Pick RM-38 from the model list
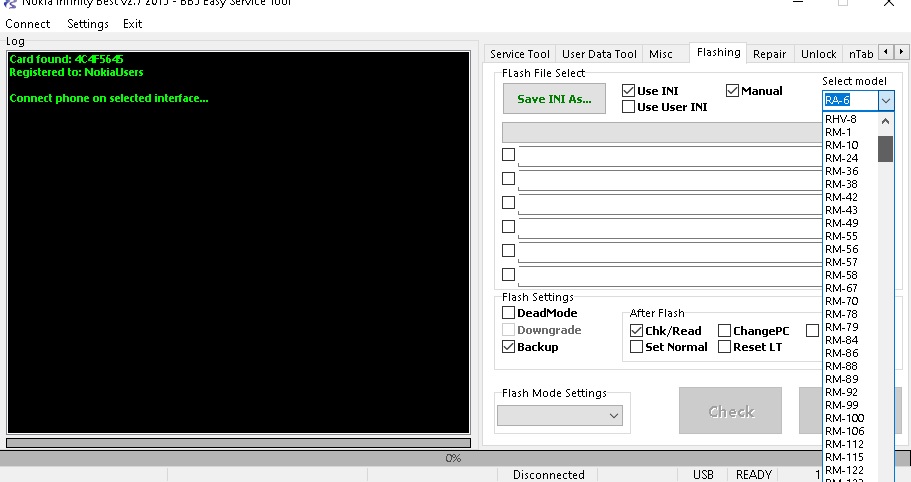Screen dimensions: 911x482 (x=852, y=184)
